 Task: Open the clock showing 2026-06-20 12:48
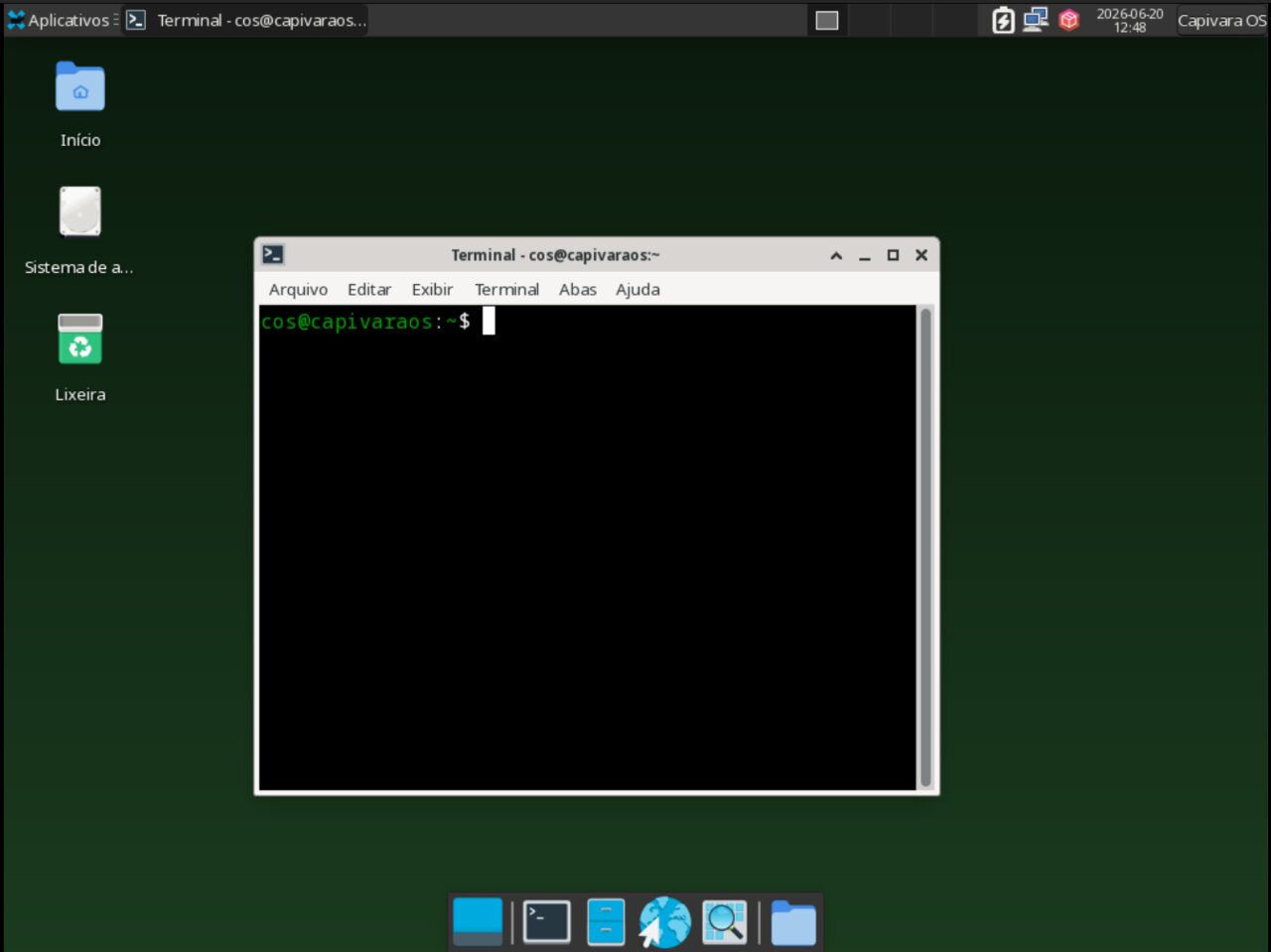pos(1129,20)
